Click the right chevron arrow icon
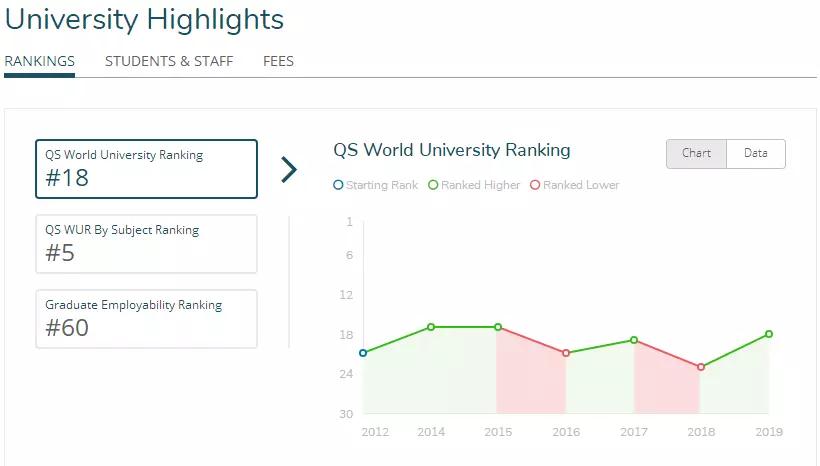 click(289, 169)
